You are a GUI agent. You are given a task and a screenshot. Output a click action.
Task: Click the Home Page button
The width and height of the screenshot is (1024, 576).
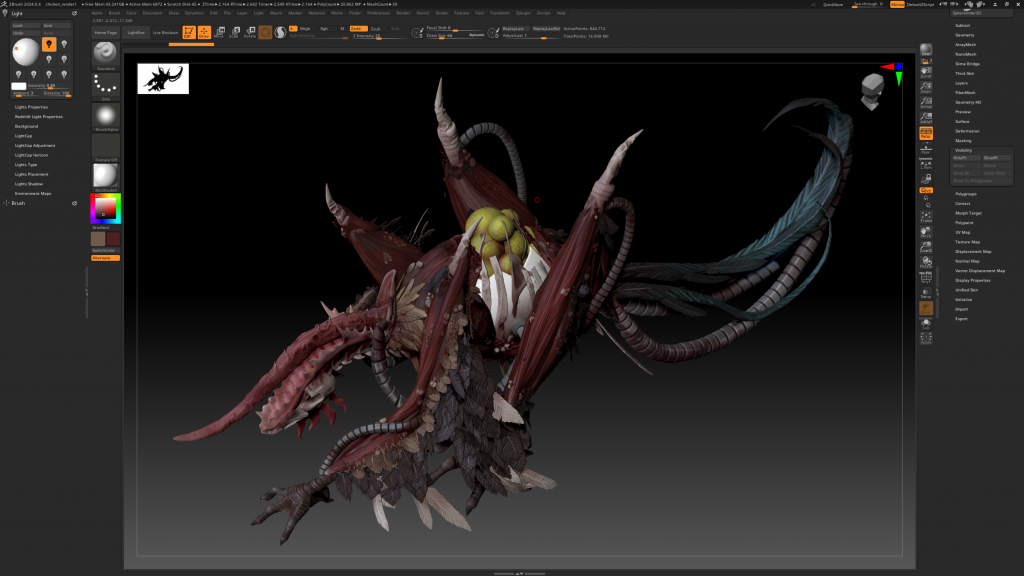coord(106,33)
